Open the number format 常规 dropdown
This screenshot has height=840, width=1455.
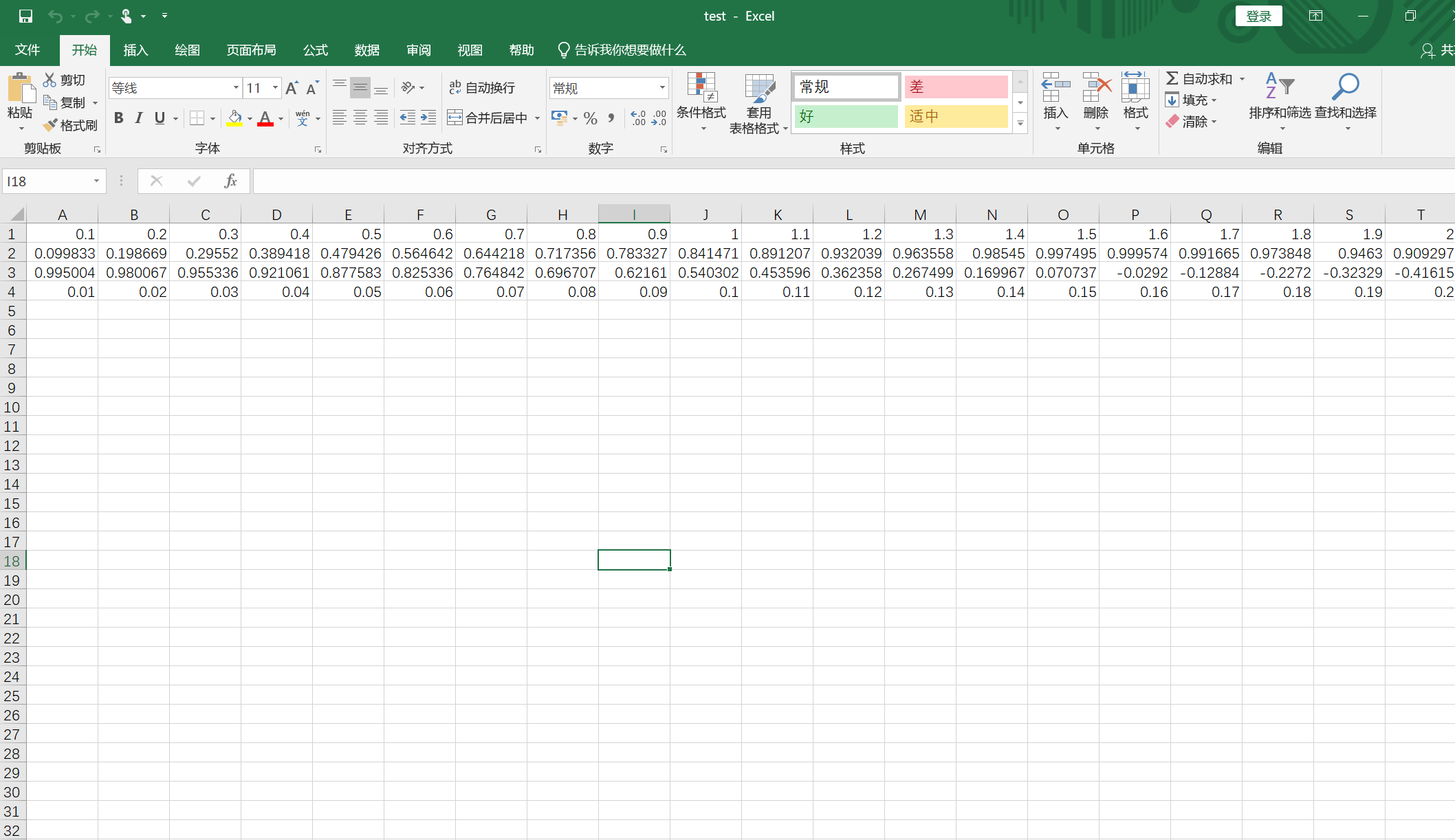[662, 88]
